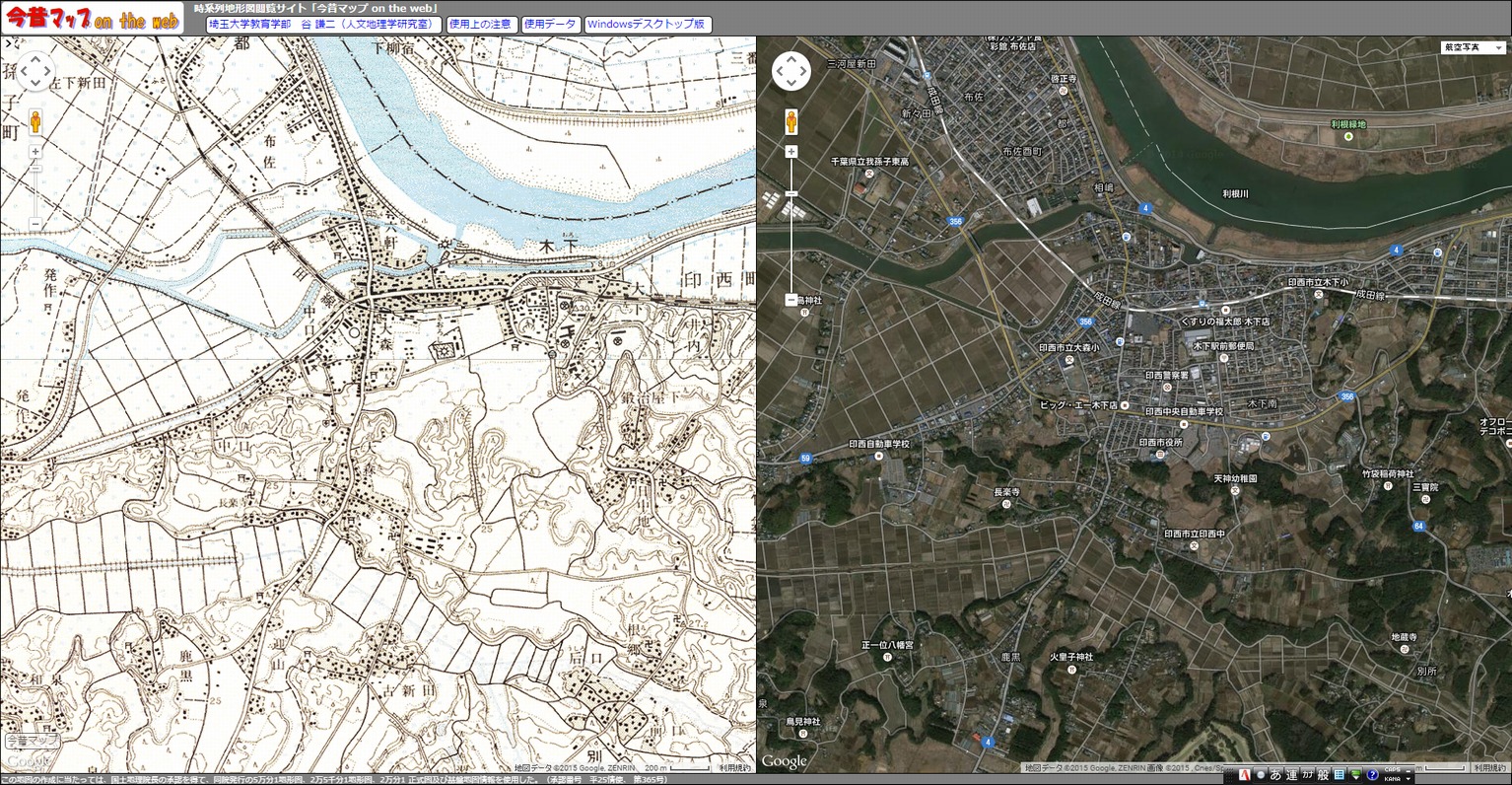Open the 今昔マップ dataset selector at bottom-left
Screen dimensions: 1512x785
tap(31, 741)
